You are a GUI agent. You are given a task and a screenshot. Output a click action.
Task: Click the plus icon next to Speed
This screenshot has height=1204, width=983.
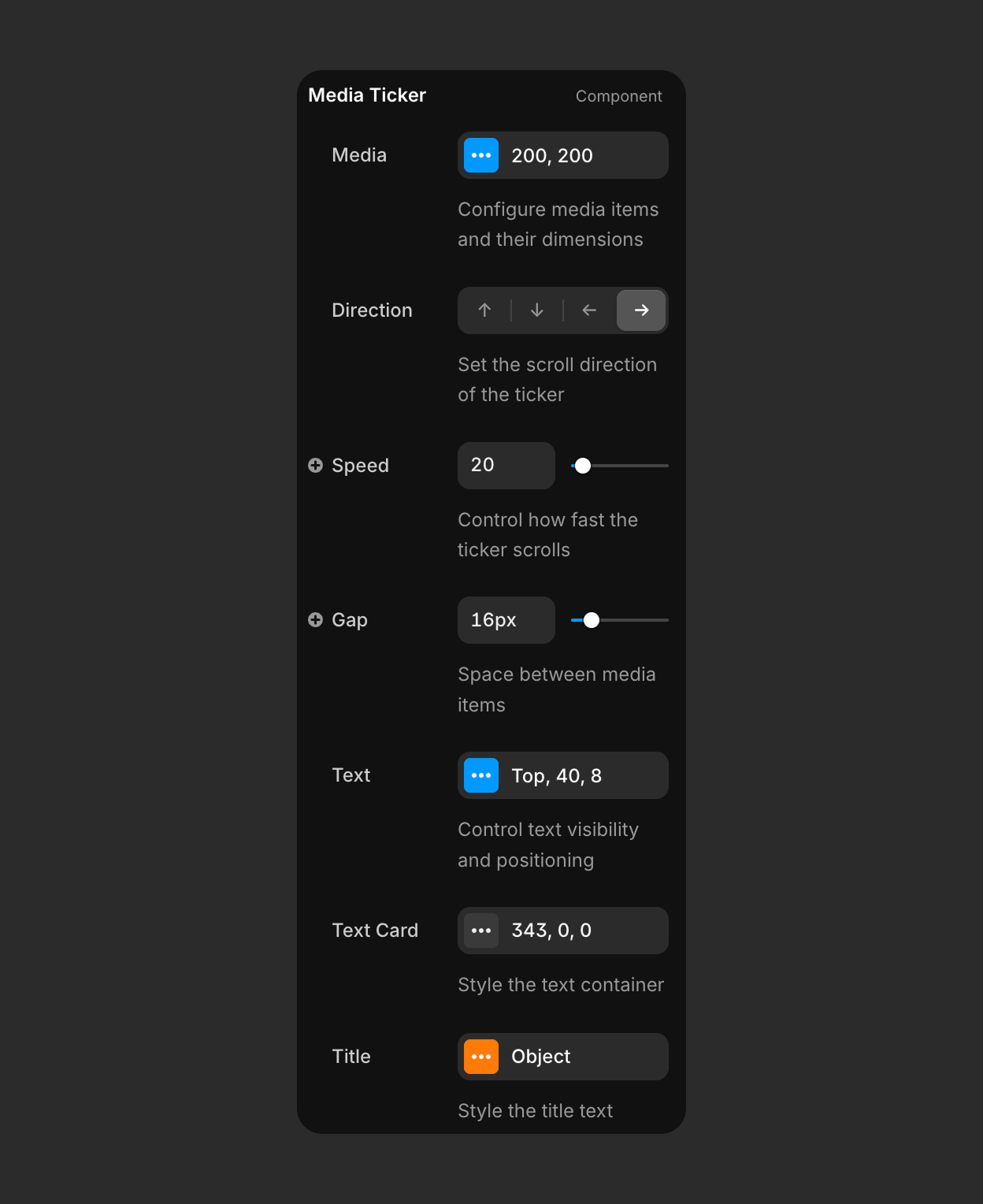tap(315, 466)
